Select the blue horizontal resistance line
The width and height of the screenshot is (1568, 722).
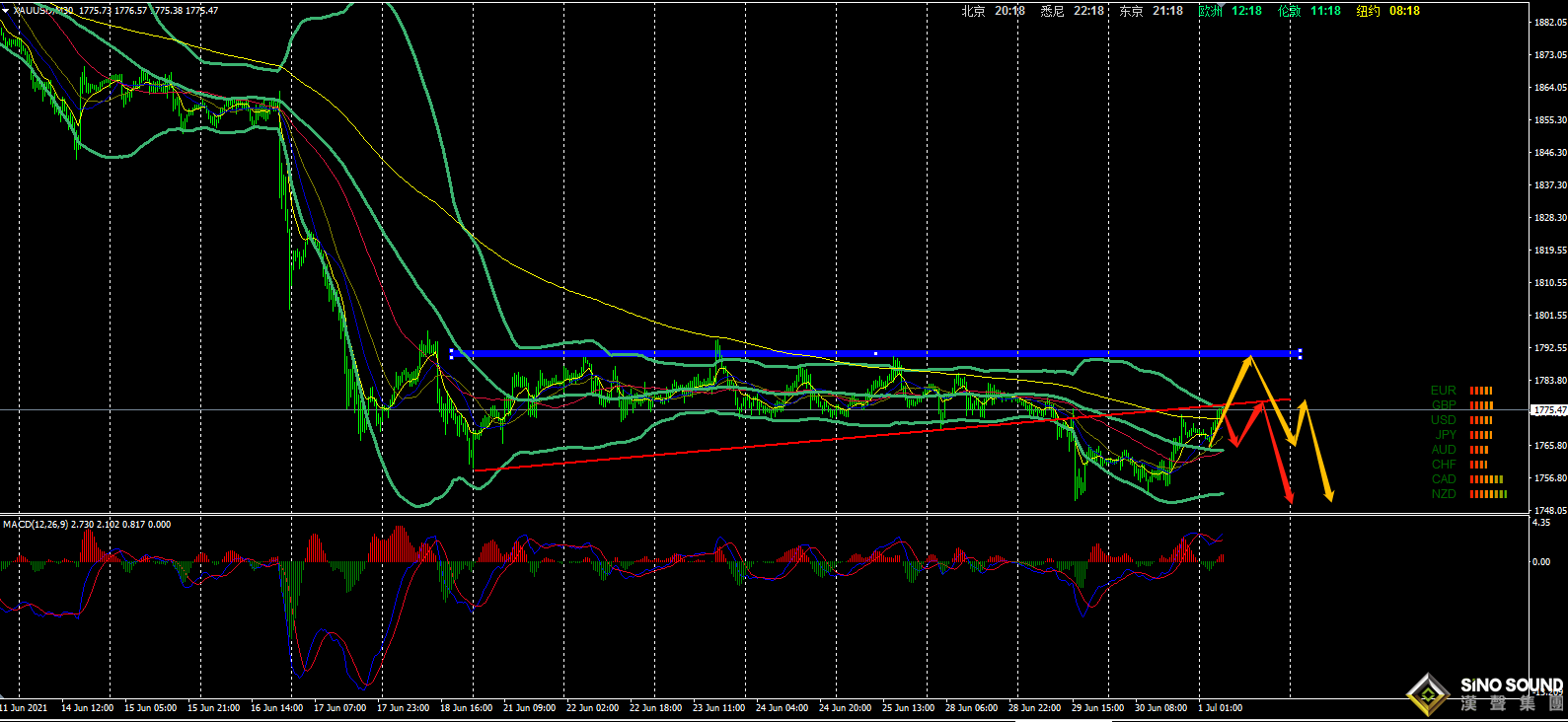[x=874, y=353]
